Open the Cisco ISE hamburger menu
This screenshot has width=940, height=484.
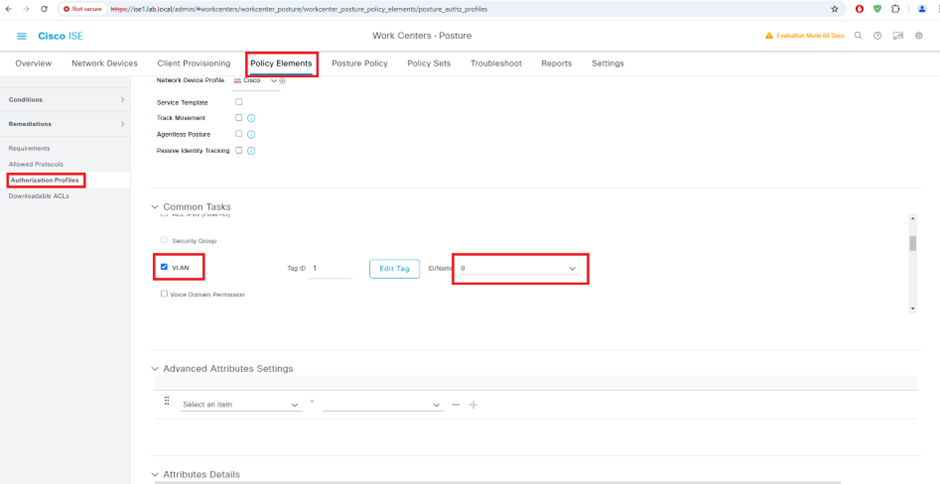coord(22,36)
